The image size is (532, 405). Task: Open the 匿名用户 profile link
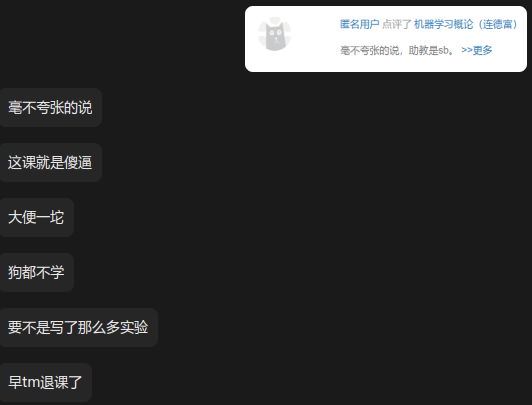pyautogui.click(x=359, y=24)
